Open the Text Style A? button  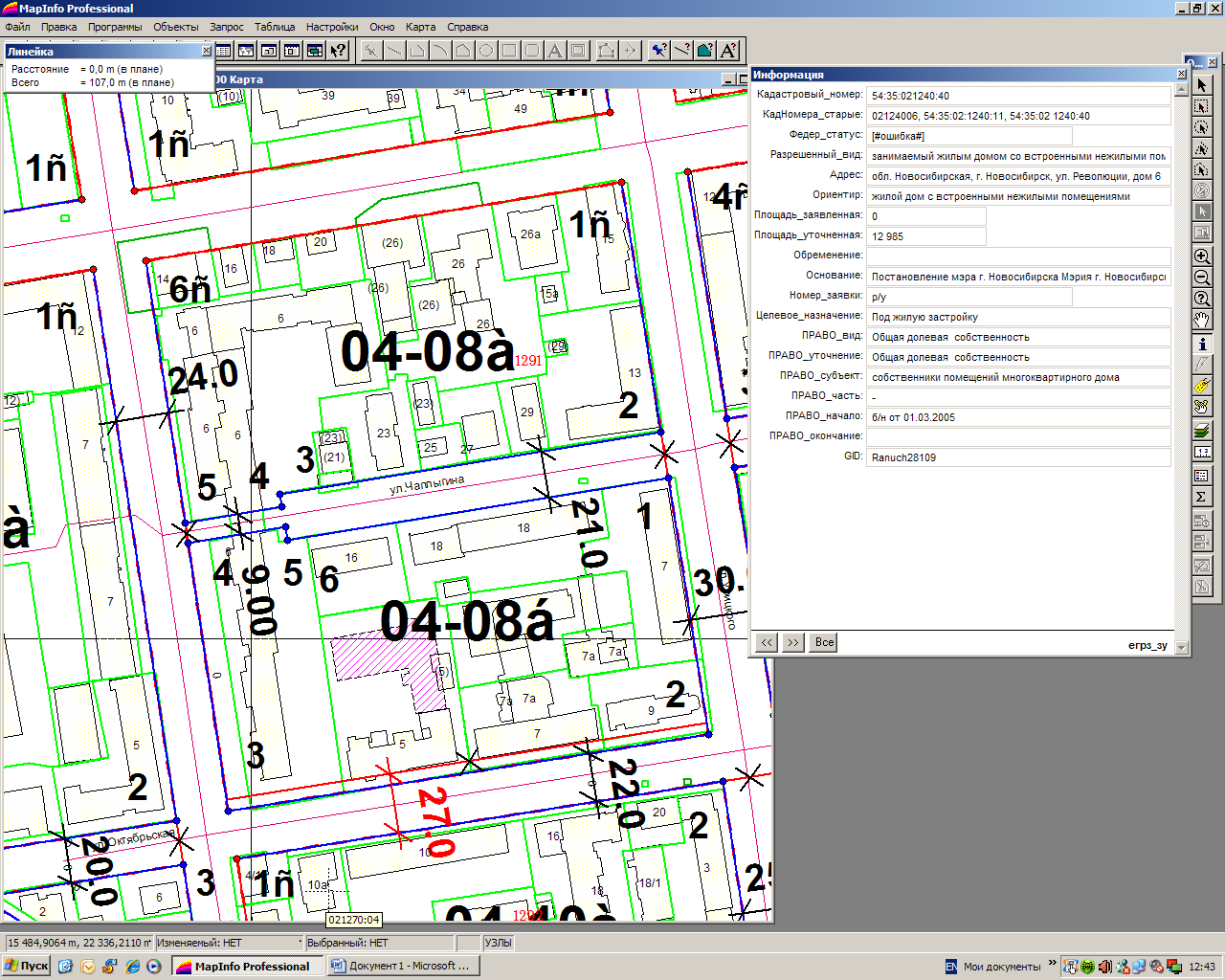728,50
